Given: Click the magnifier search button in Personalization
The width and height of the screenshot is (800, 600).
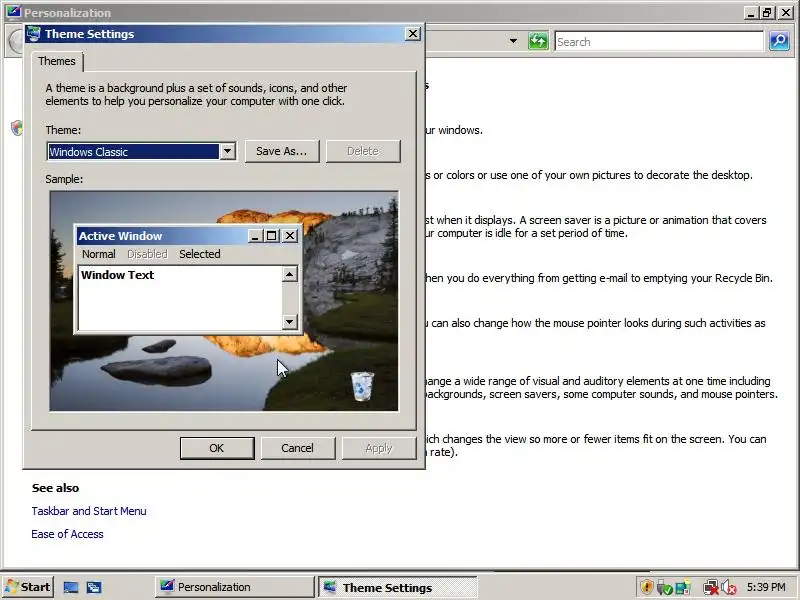Looking at the screenshot, I should click(x=779, y=41).
